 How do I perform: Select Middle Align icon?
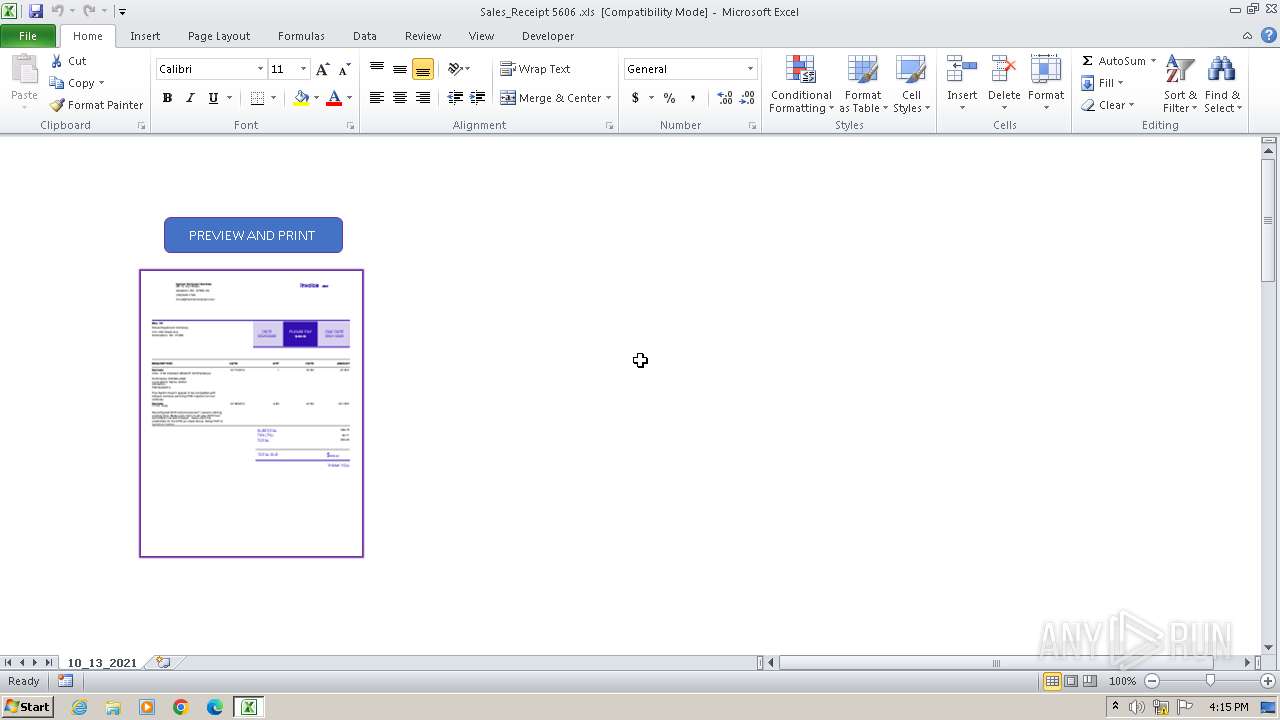[x=400, y=69]
